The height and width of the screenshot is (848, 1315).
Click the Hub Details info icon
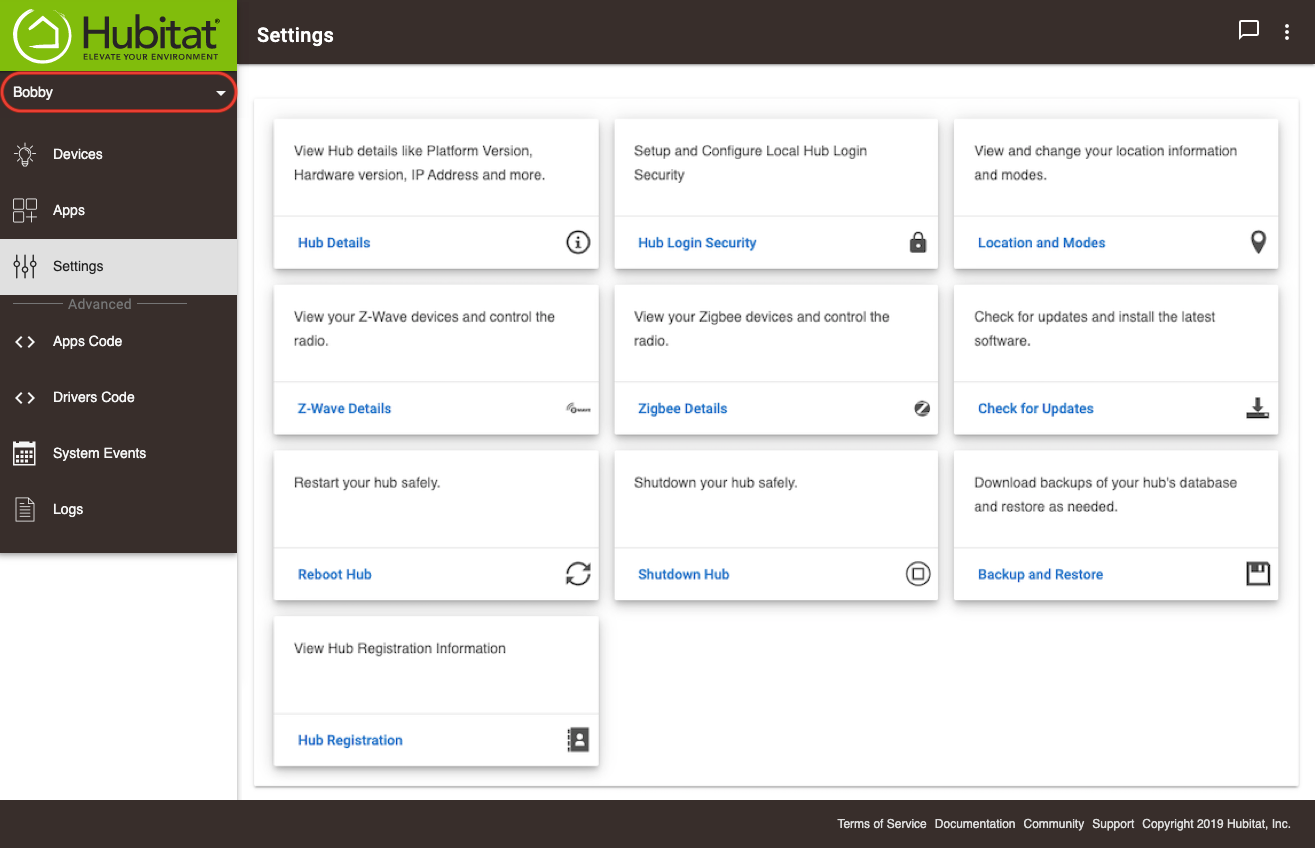tap(578, 242)
